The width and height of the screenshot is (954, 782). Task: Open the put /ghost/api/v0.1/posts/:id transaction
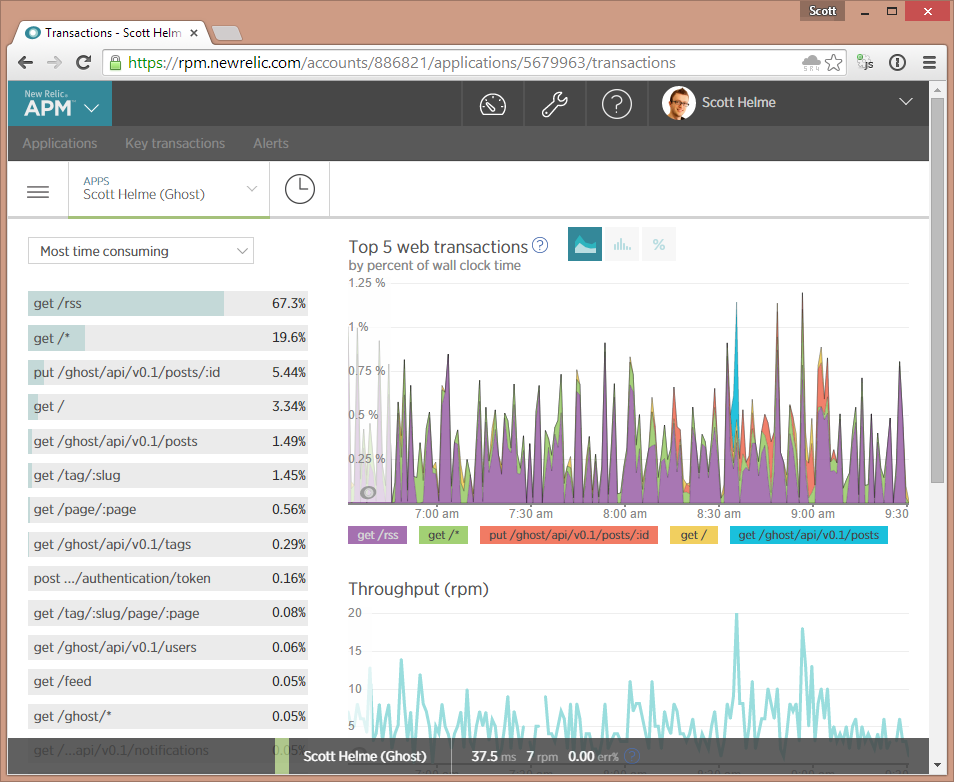point(167,372)
